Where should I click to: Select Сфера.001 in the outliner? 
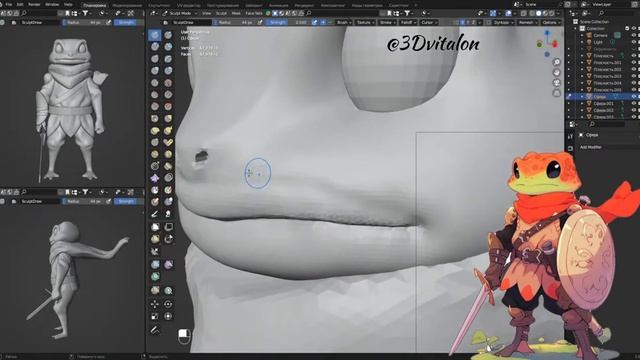tap(603, 104)
